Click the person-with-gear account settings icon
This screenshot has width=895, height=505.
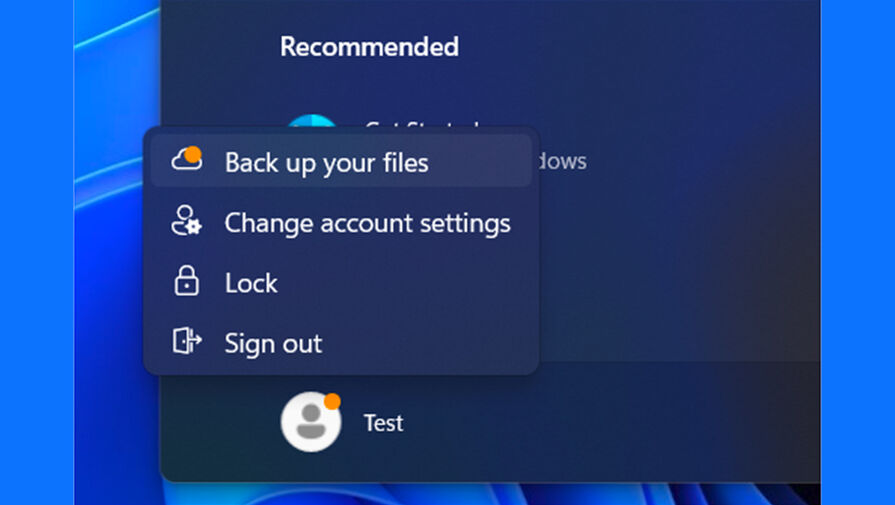click(x=186, y=221)
